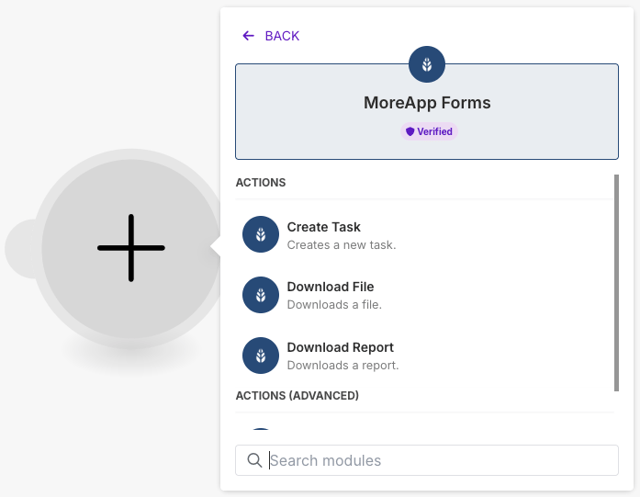This screenshot has height=497, width=640.
Task: Select the MoreApp Forms title heading
Action: (427, 103)
